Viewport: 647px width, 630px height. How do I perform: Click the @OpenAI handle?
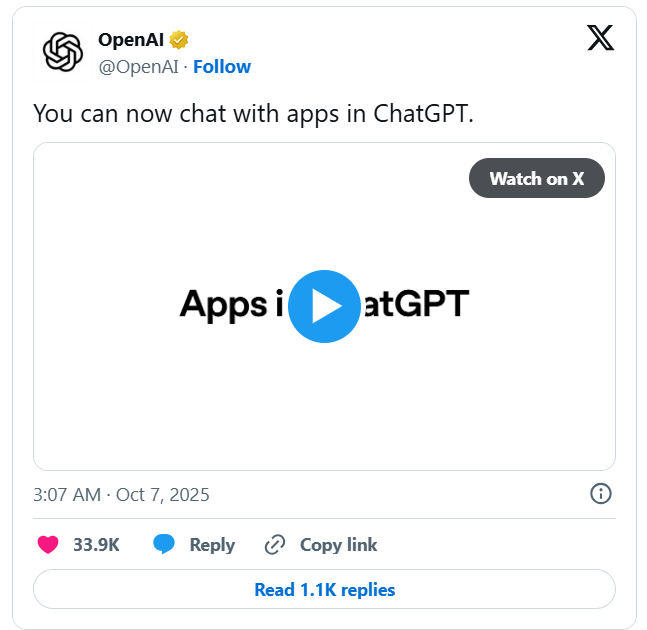coord(139,67)
